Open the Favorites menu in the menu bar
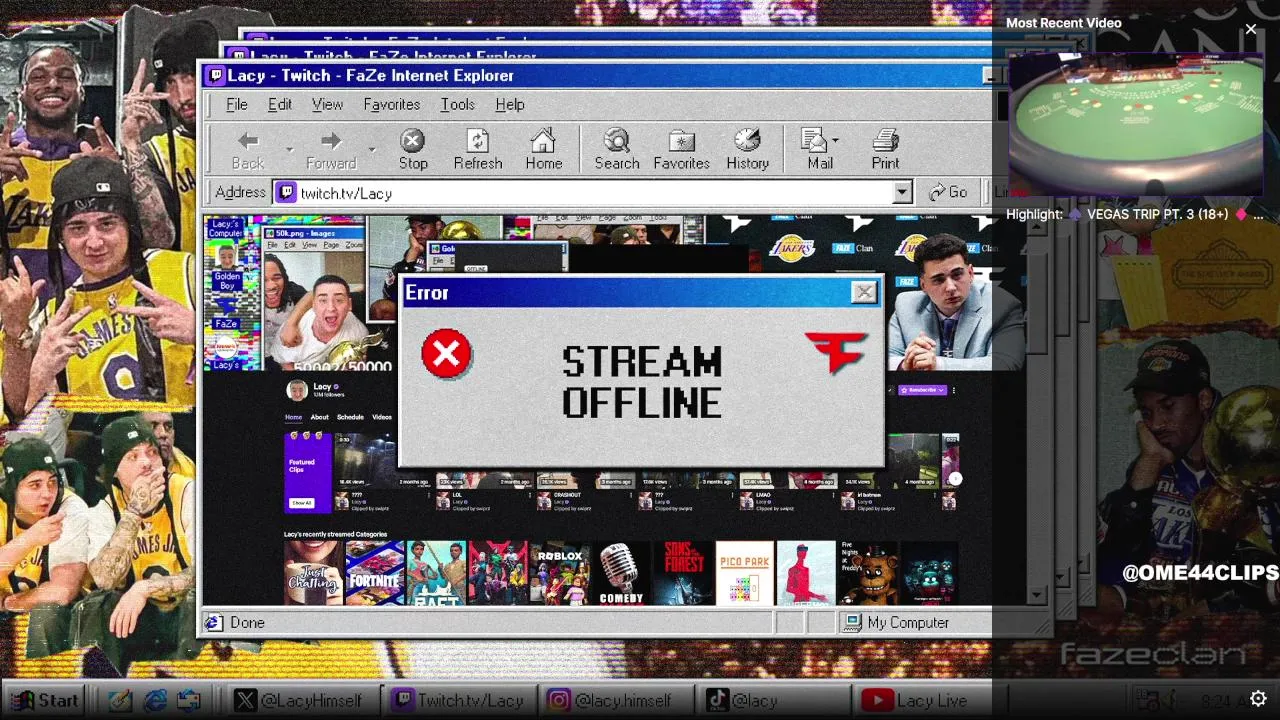 (x=391, y=104)
